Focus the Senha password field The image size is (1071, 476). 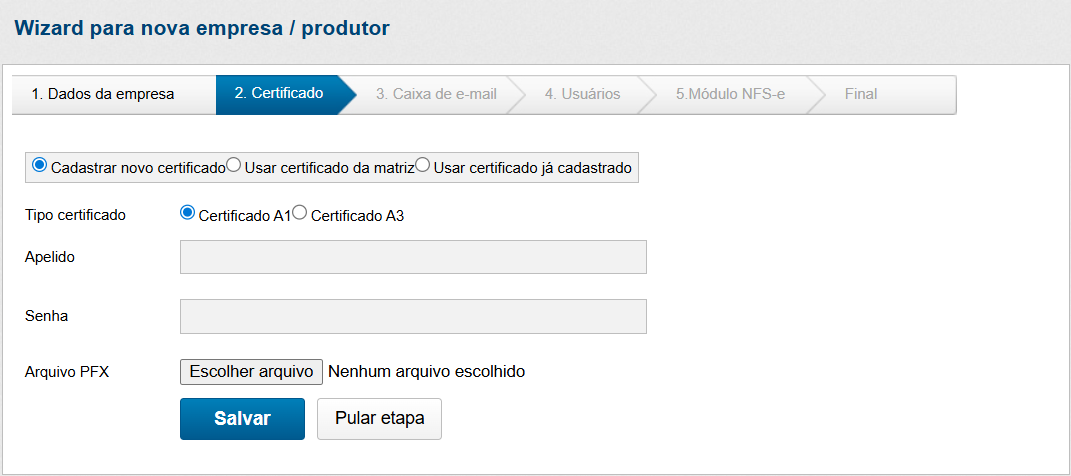point(413,316)
